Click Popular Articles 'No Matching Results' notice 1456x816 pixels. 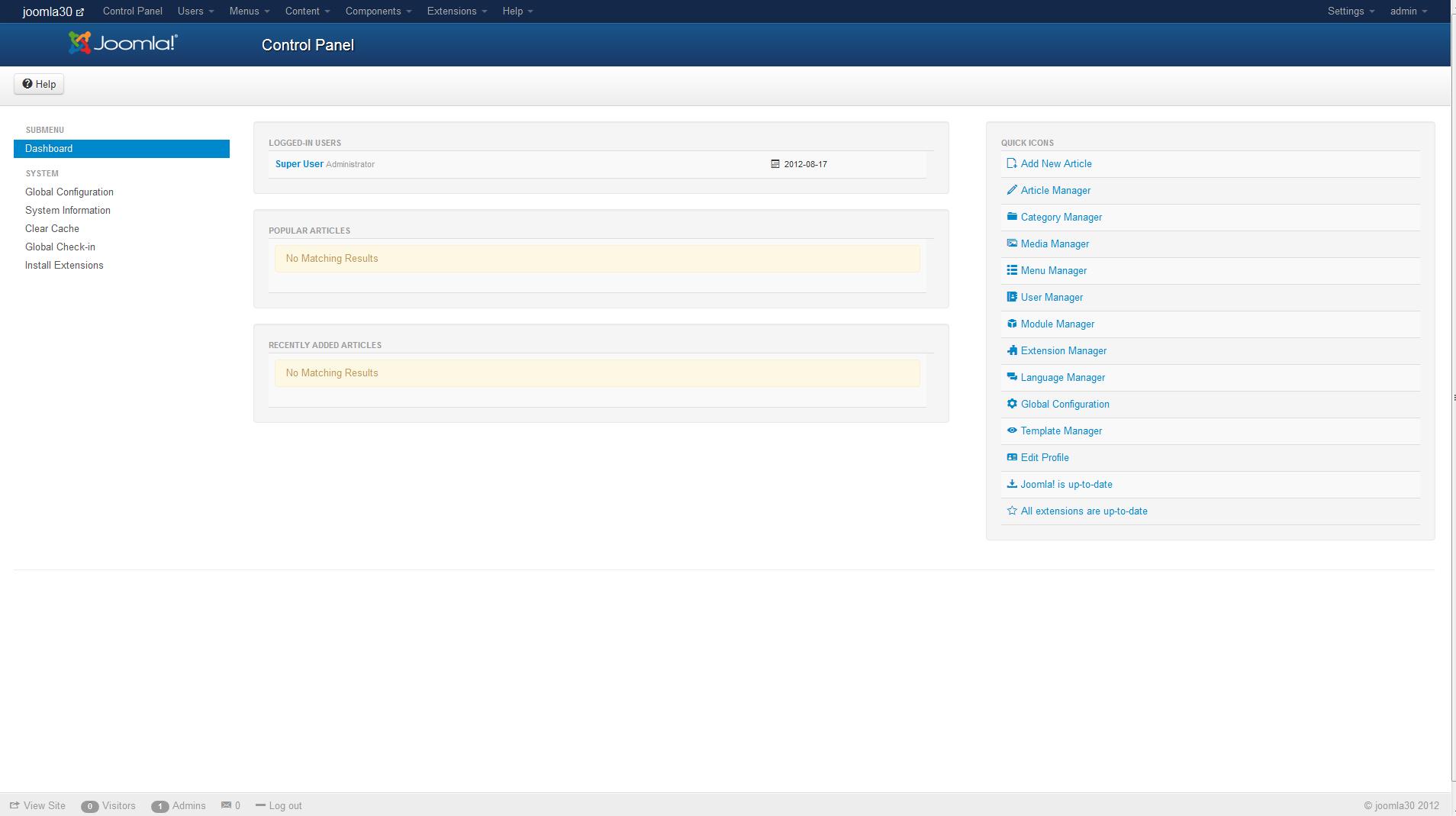(x=598, y=258)
